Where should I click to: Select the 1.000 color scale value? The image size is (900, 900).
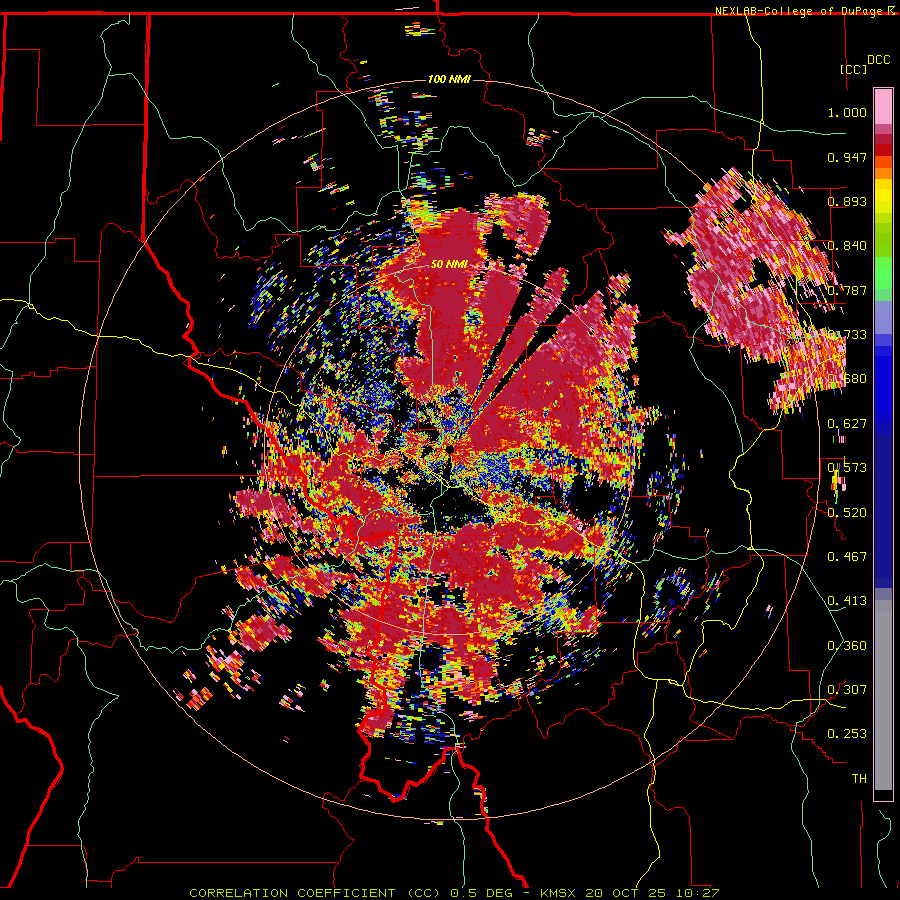click(847, 112)
